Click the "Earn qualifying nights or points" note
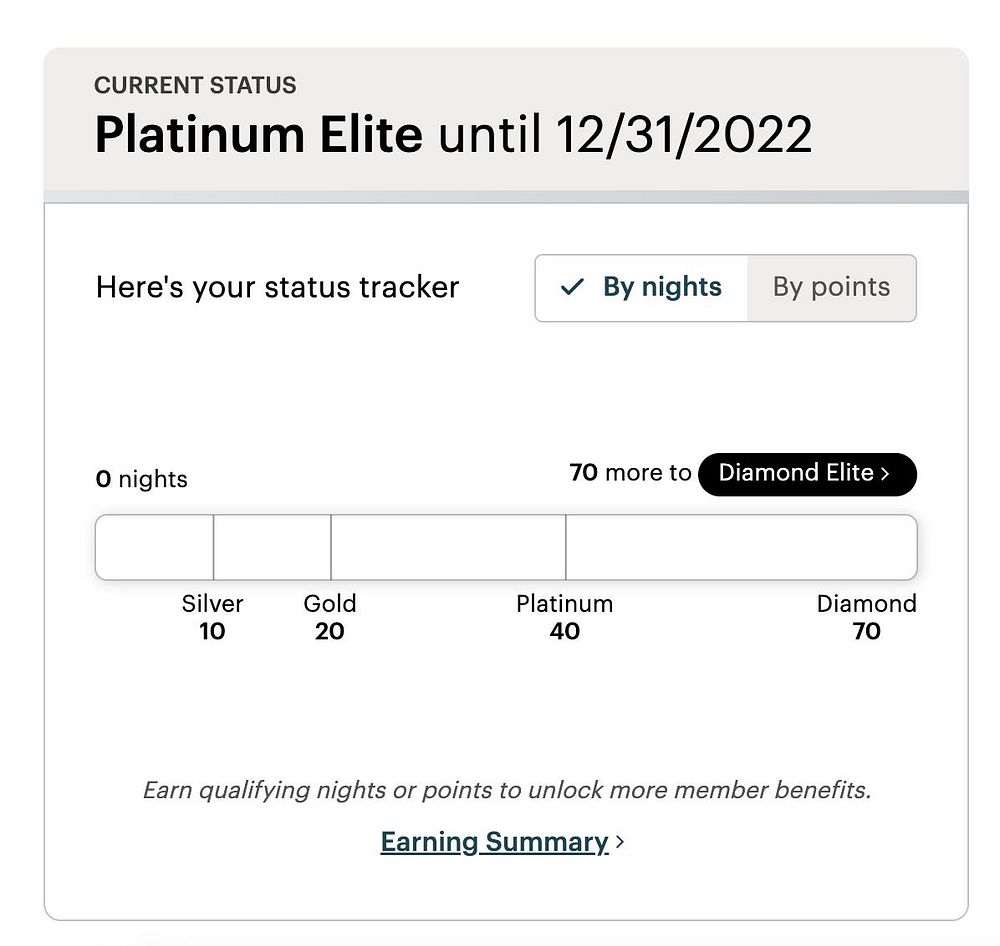Screen dimensions: 1000x946 (x=507, y=790)
